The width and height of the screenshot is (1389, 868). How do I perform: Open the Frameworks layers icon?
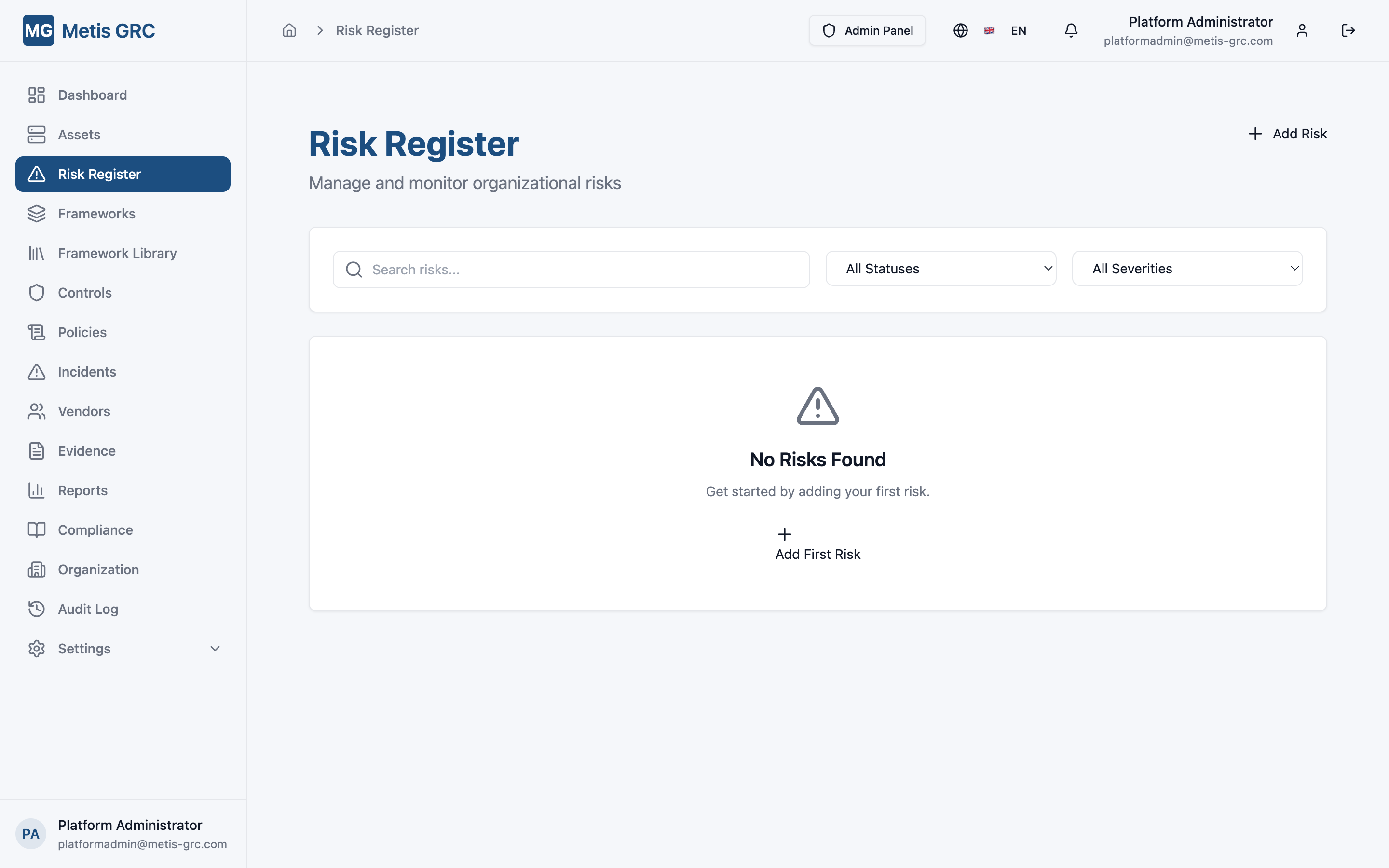[x=37, y=213]
